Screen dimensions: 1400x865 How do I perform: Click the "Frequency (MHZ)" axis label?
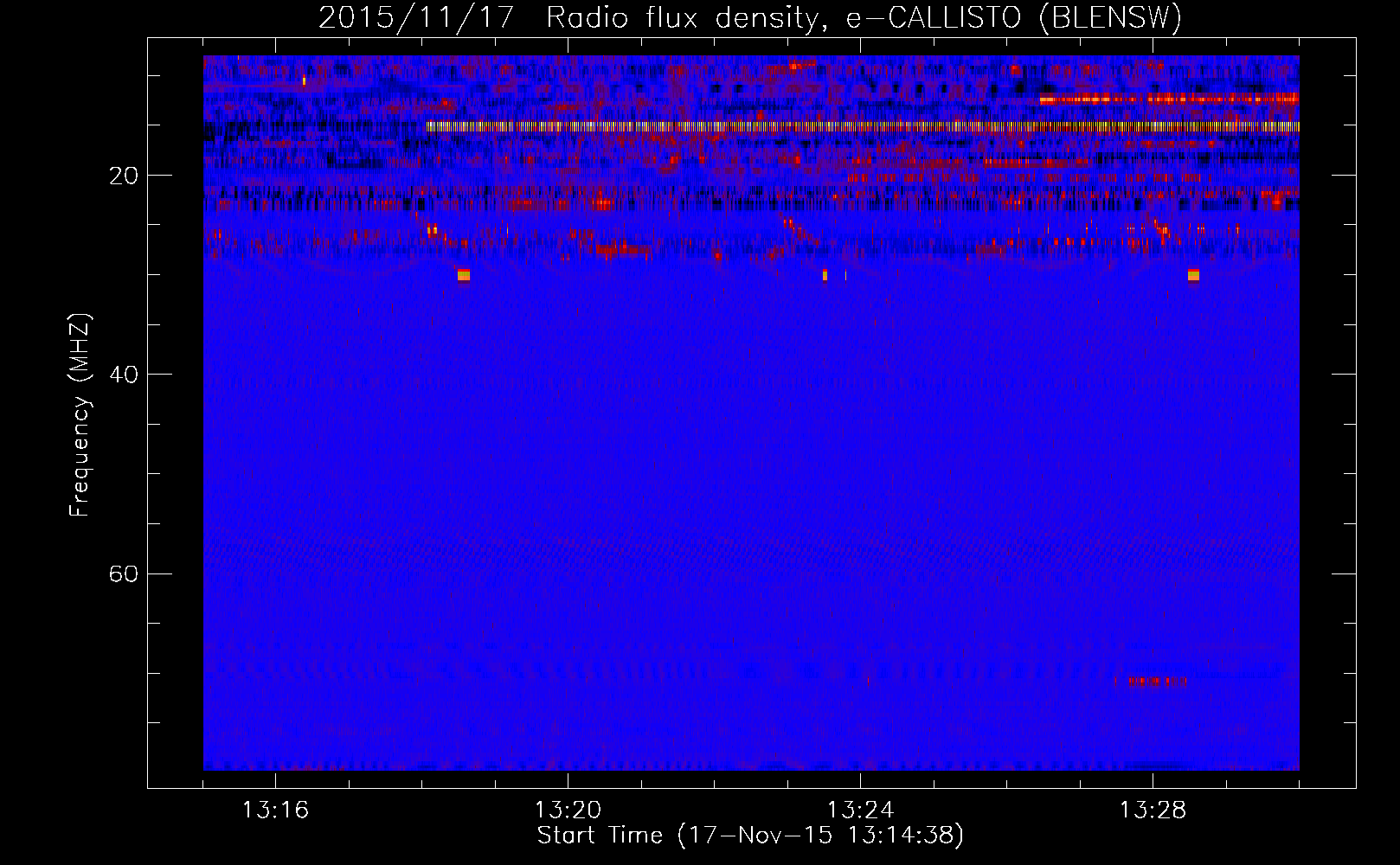(x=80, y=415)
